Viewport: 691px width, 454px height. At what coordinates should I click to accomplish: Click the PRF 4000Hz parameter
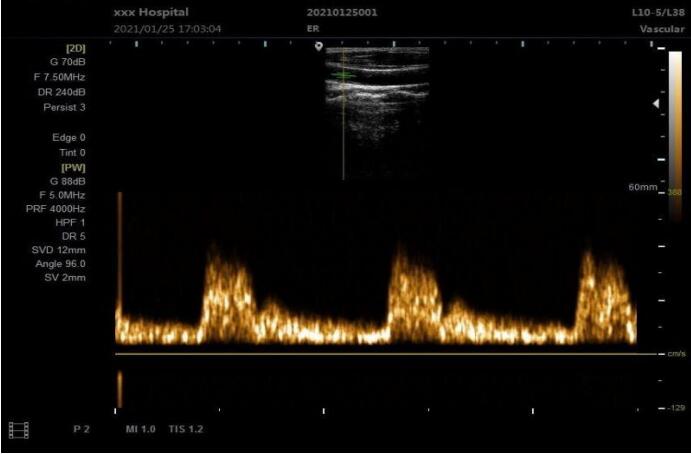[56, 208]
